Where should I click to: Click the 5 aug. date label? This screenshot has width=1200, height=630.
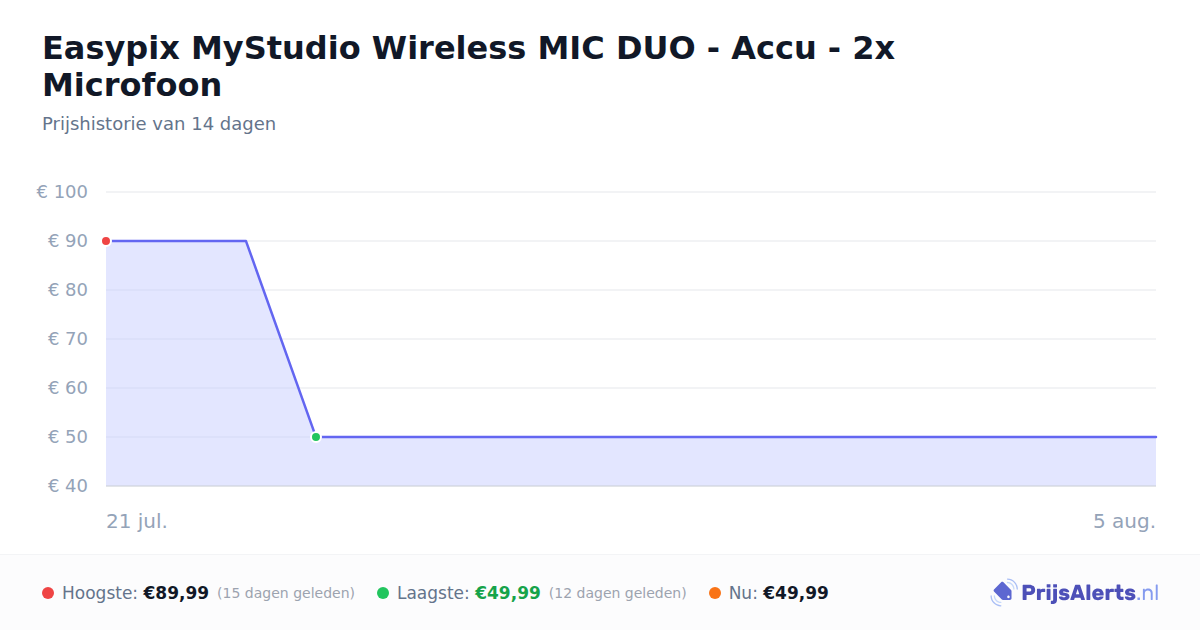coord(1124,521)
